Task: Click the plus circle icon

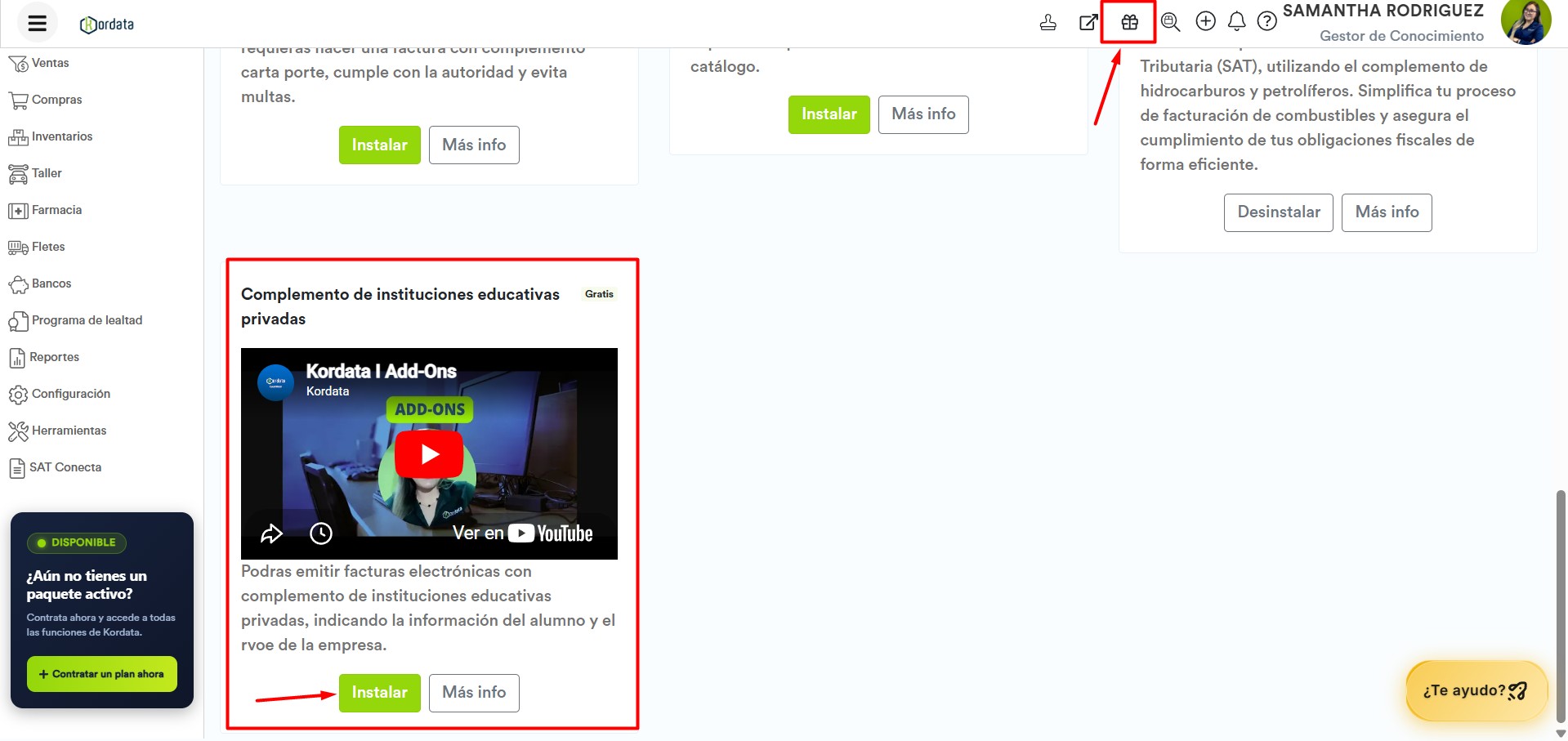Action: [1206, 21]
